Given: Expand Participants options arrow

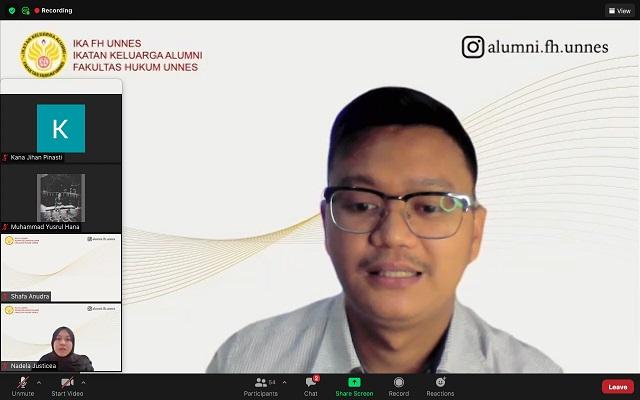Looking at the screenshot, I should click(284, 382).
